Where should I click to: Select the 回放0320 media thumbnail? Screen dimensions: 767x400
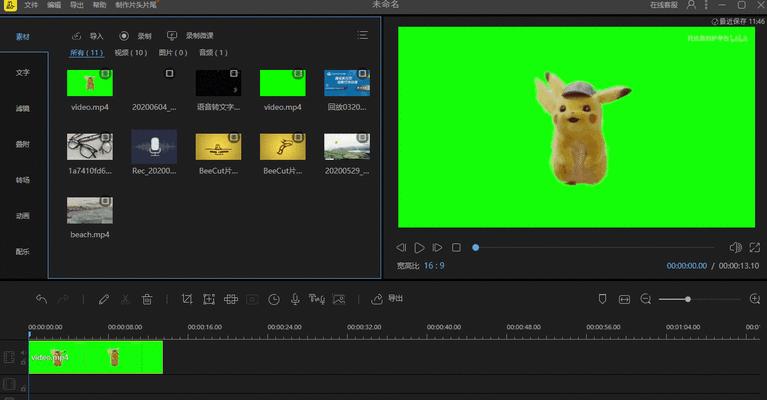click(347, 83)
